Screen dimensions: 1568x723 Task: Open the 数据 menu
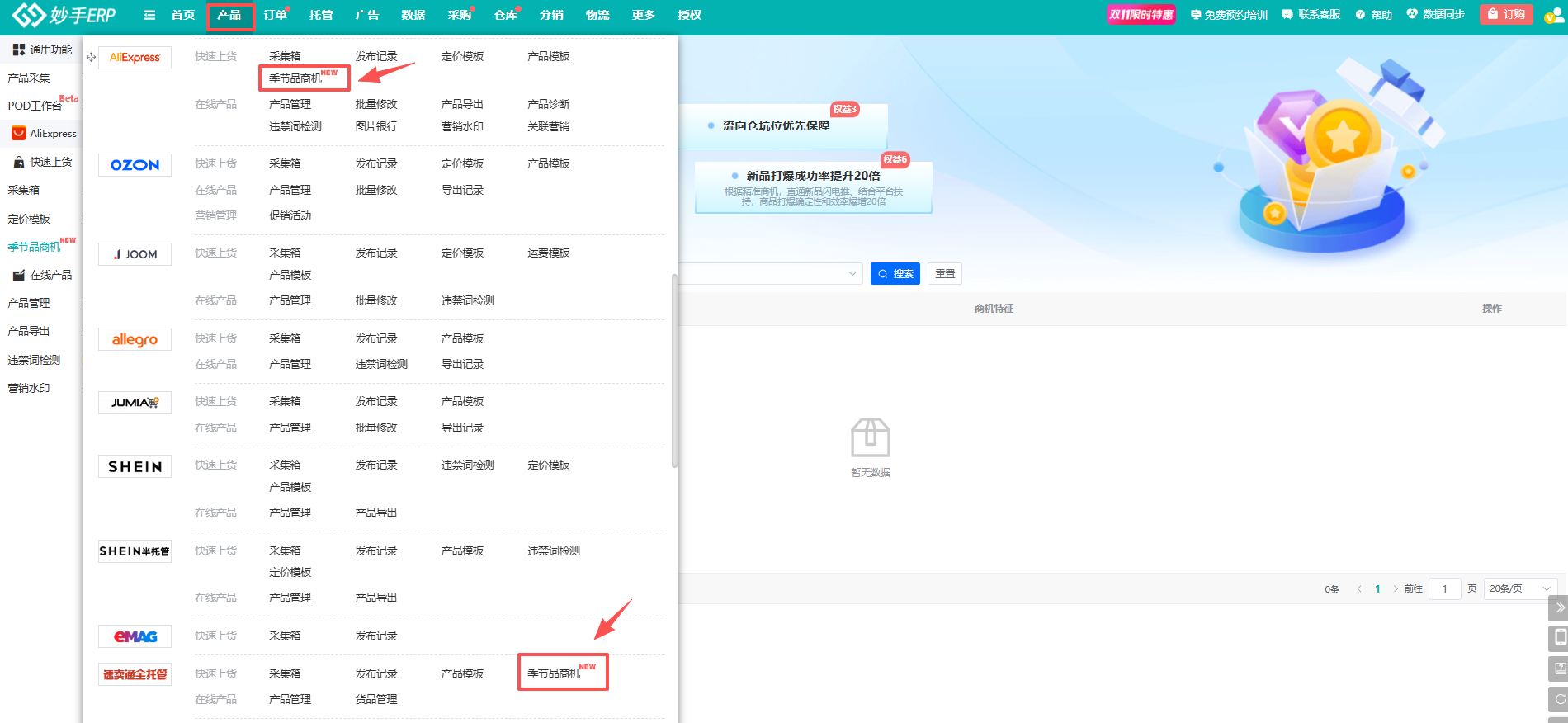click(413, 15)
